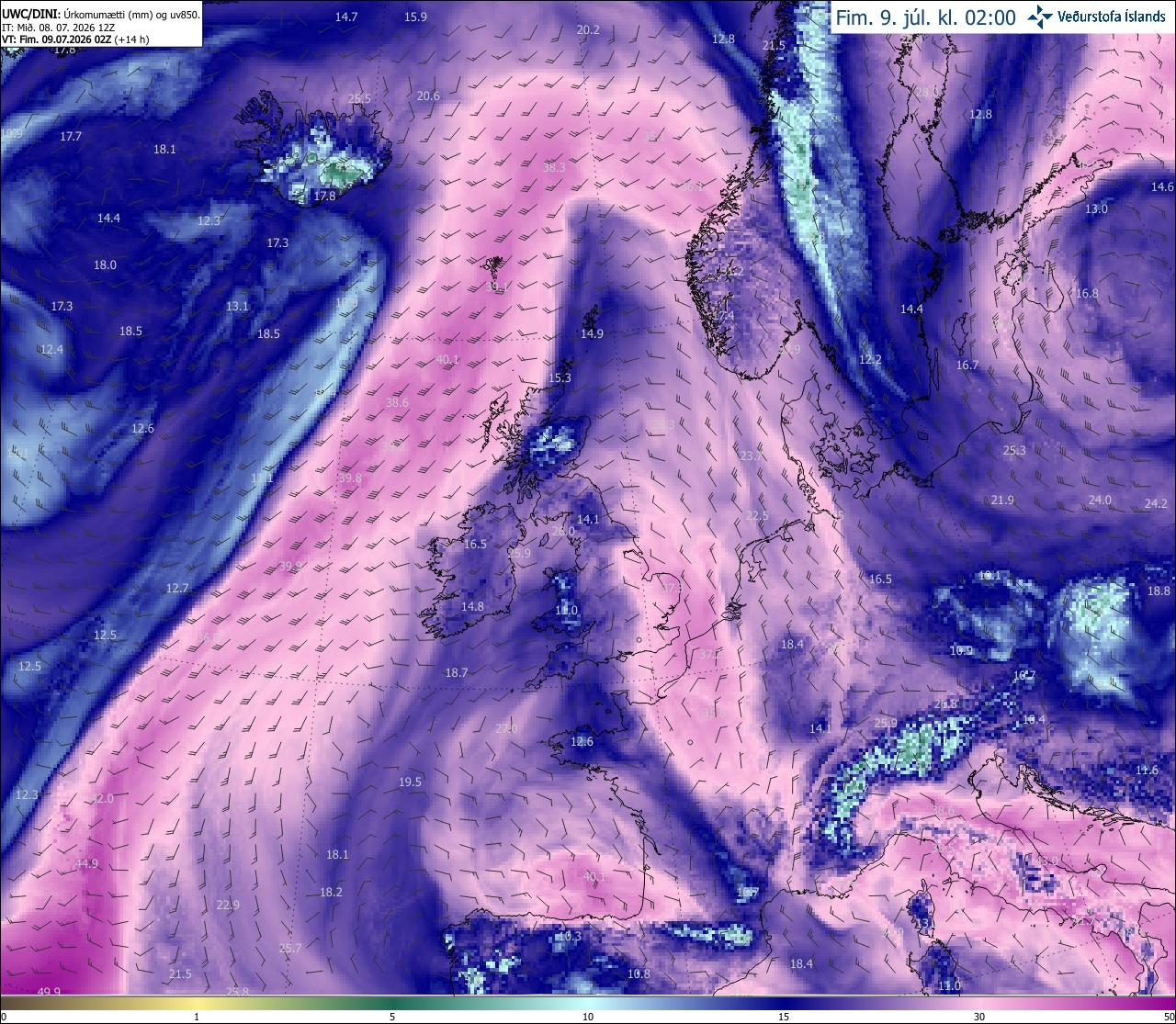The image size is (1176, 1024).
Task: Click the 14.9 value in North Sea
Action: point(592,333)
